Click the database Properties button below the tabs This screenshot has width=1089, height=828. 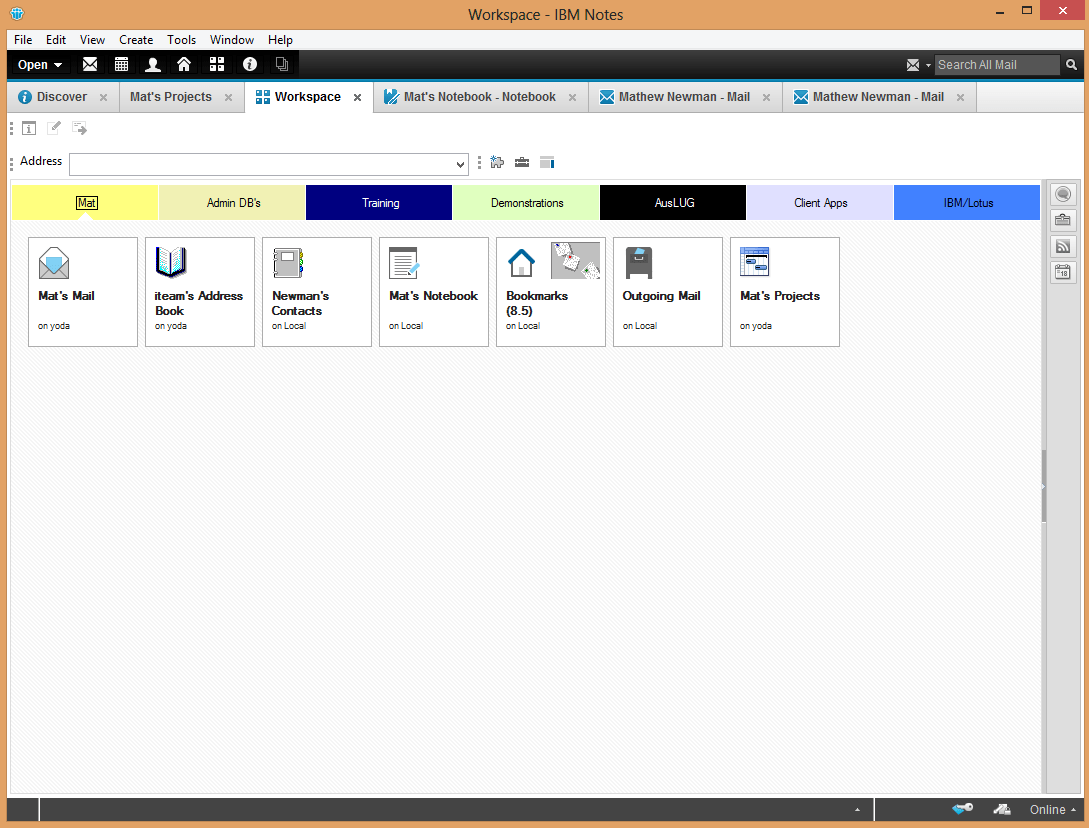(29, 127)
